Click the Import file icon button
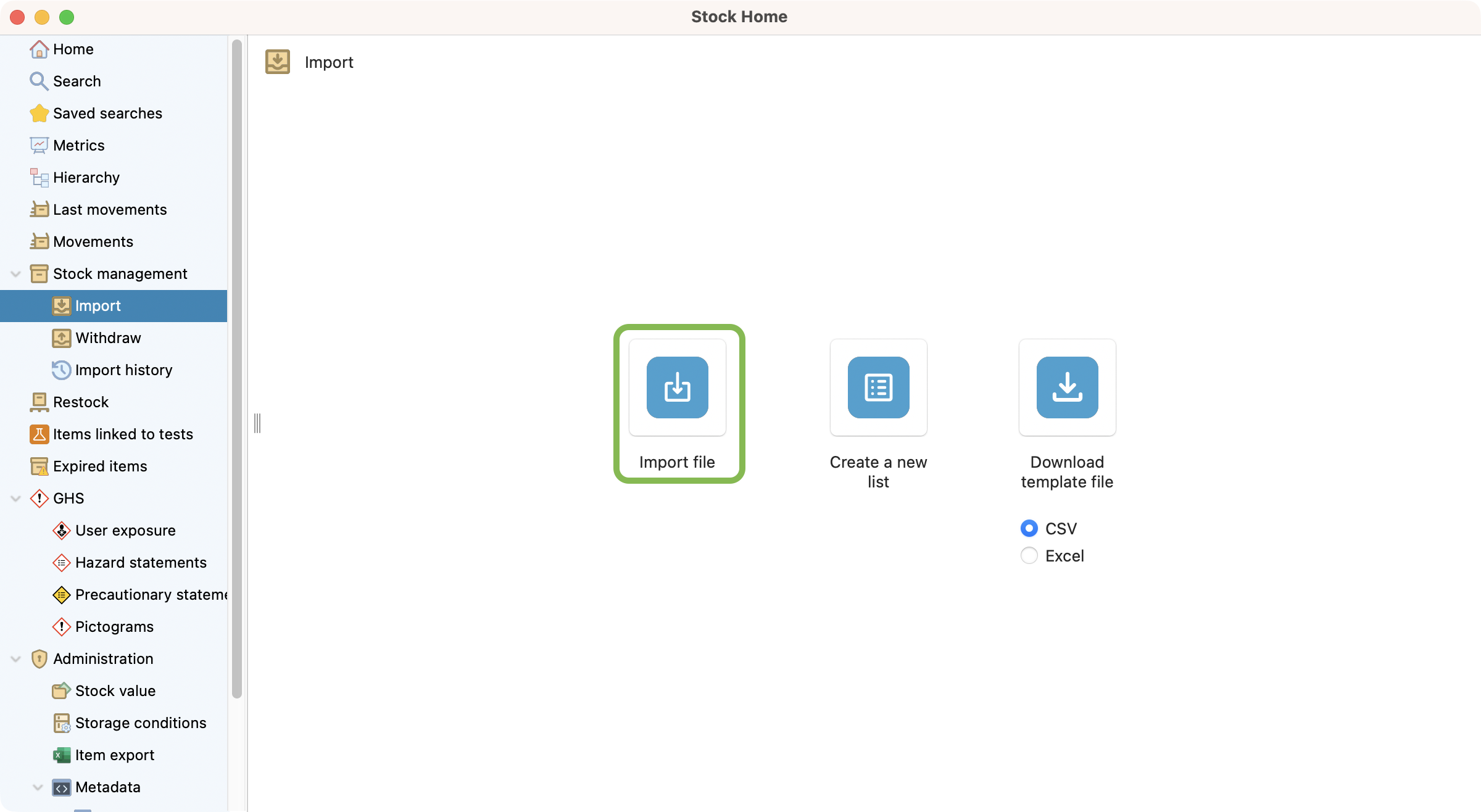The width and height of the screenshot is (1481, 812). click(x=677, y=387)
